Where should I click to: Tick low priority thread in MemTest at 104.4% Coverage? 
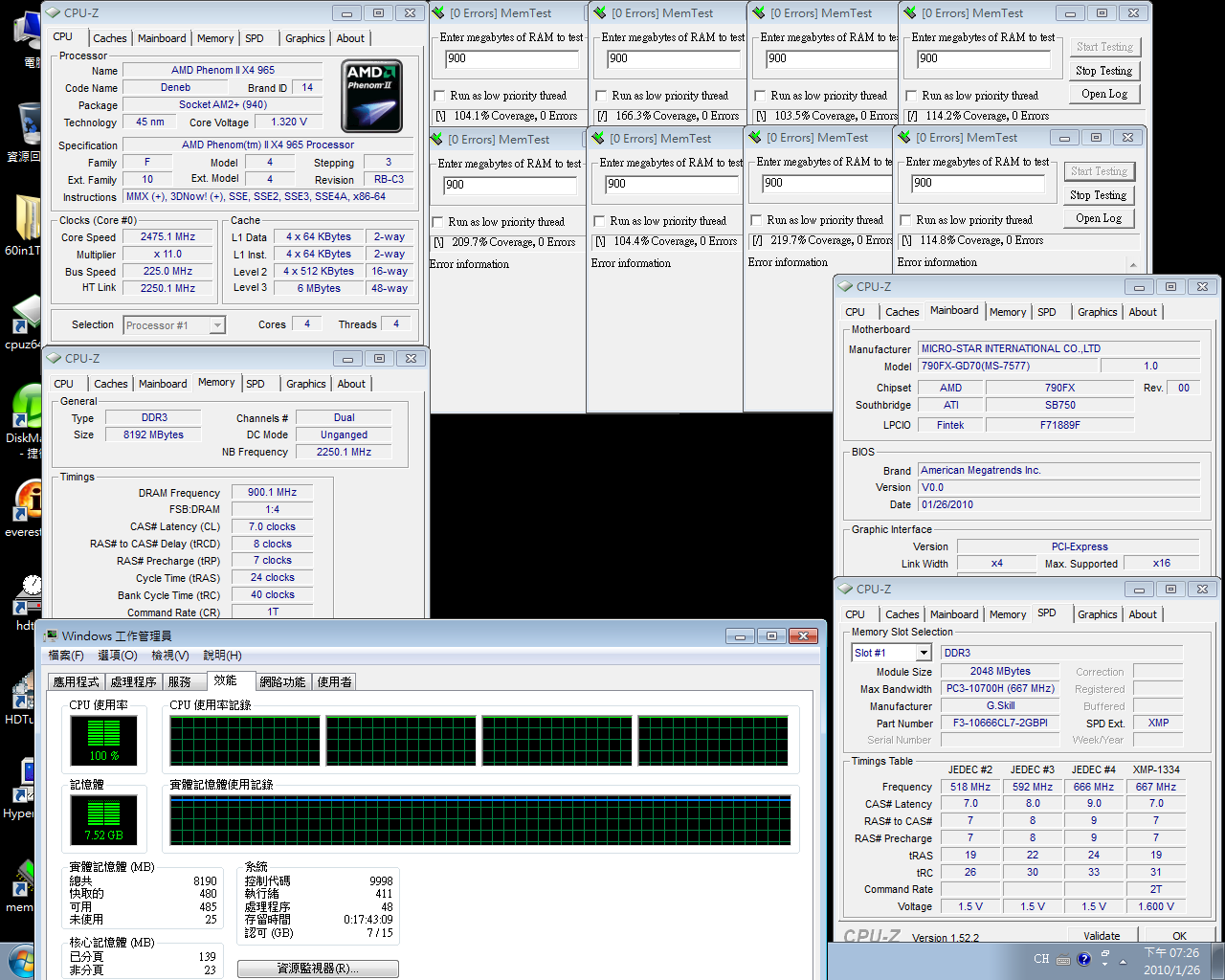599,222
